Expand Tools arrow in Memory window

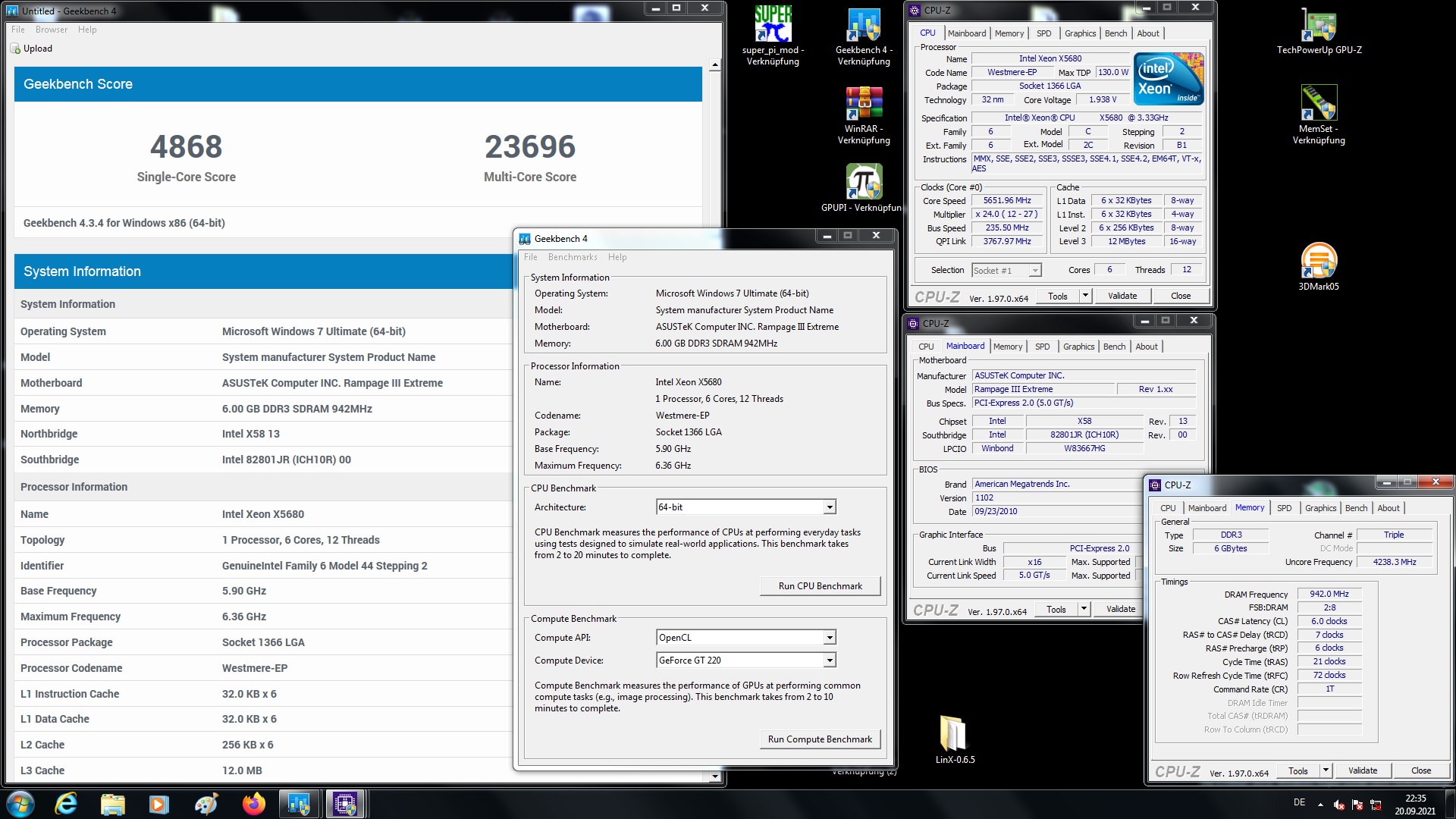click(1326, 770)
